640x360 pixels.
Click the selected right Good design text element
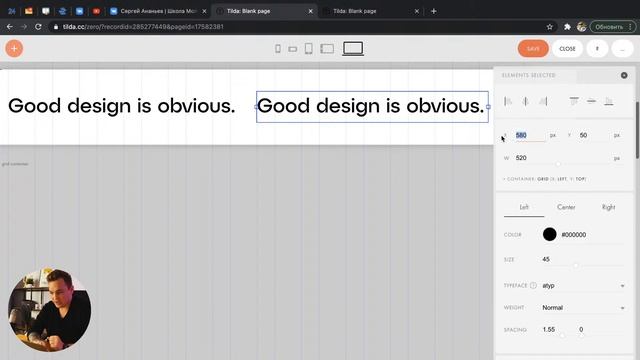tap(372, 107)
